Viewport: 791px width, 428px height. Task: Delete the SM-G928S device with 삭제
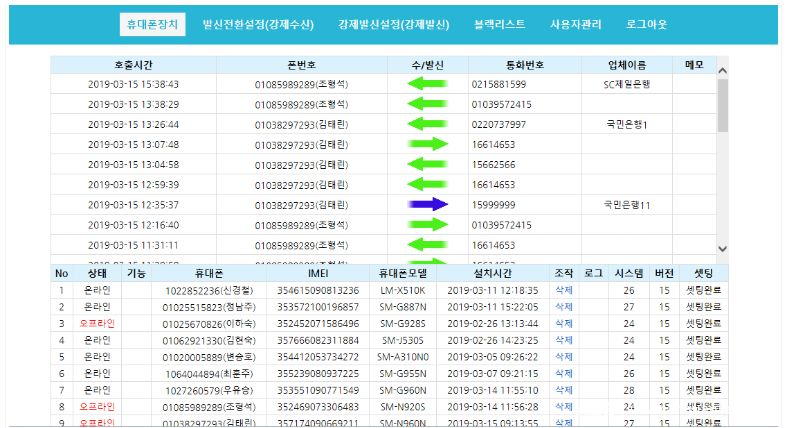point(563,324)
